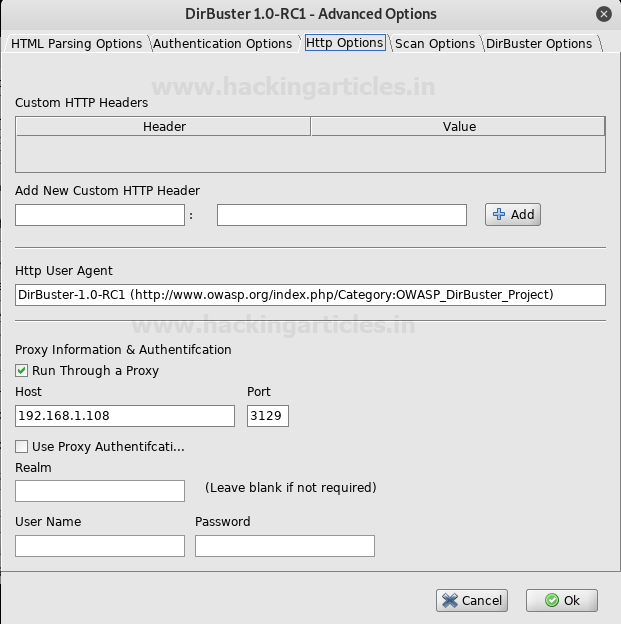Click the Header column heading
The width and height of the screenshot is (621, 624).
click(x=164, y=127)
